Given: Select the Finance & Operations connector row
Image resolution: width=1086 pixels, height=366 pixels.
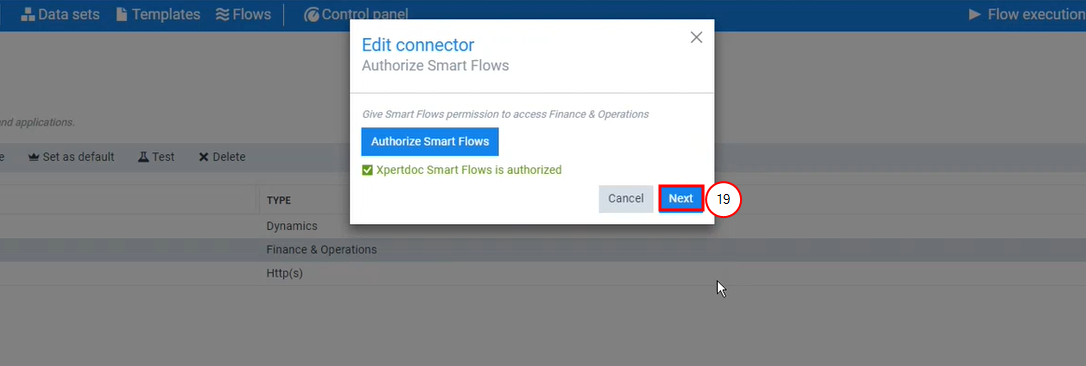Looking at the screenshot, I should (543, 250).
